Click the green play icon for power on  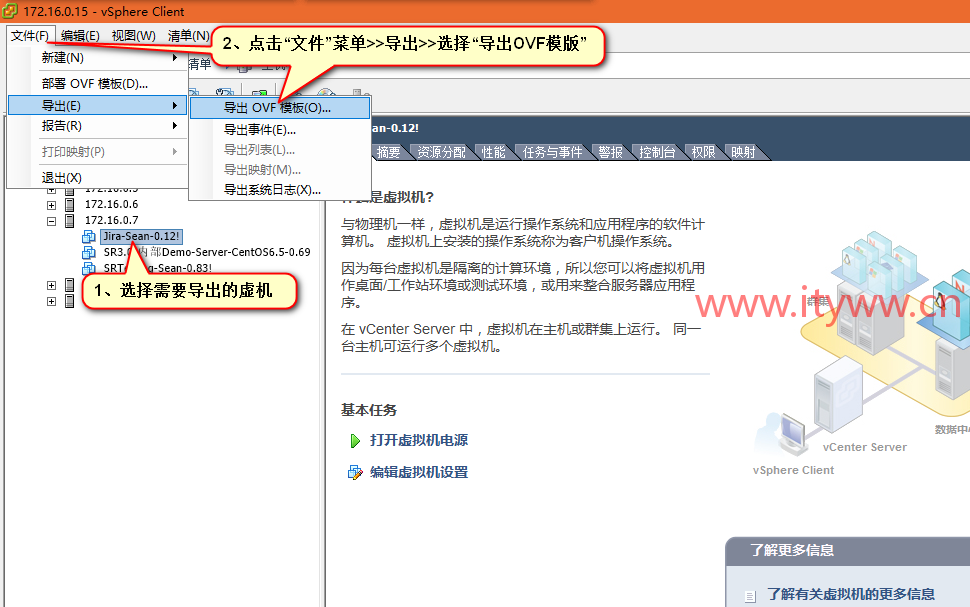[355, 441]
